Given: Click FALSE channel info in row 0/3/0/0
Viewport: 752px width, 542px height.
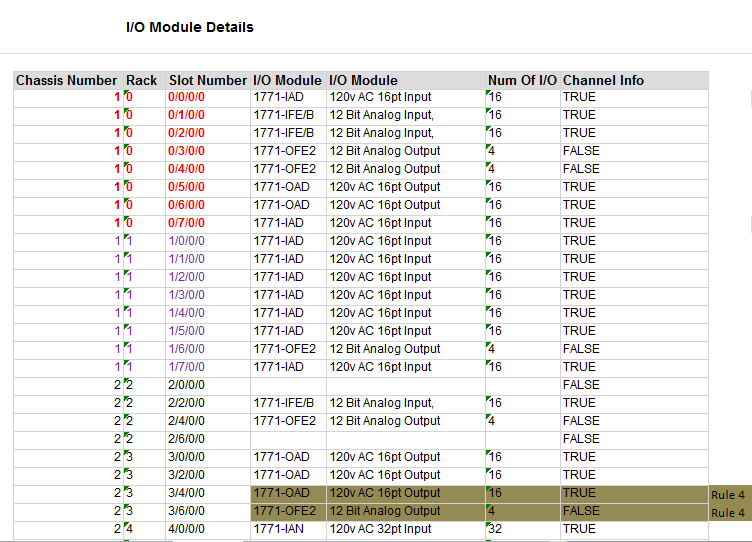Looking at the screenshot, I should (x=634, y=151).
